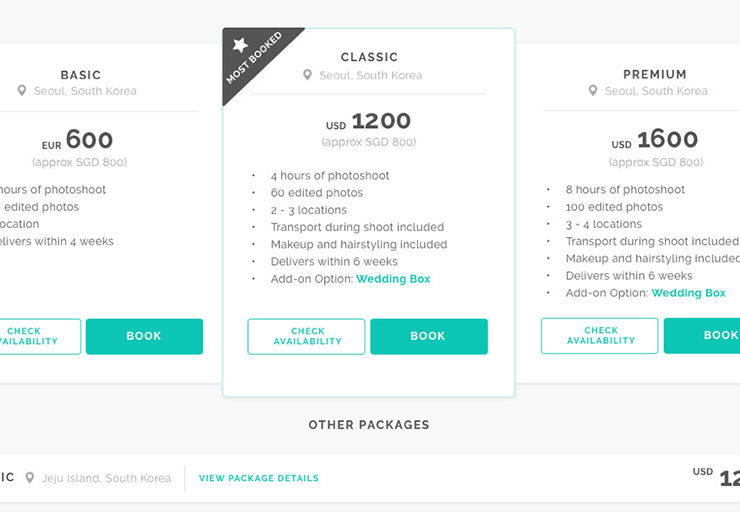
Task: Book the Premium package
Action: pyautogui.click(x=702, y=336)
